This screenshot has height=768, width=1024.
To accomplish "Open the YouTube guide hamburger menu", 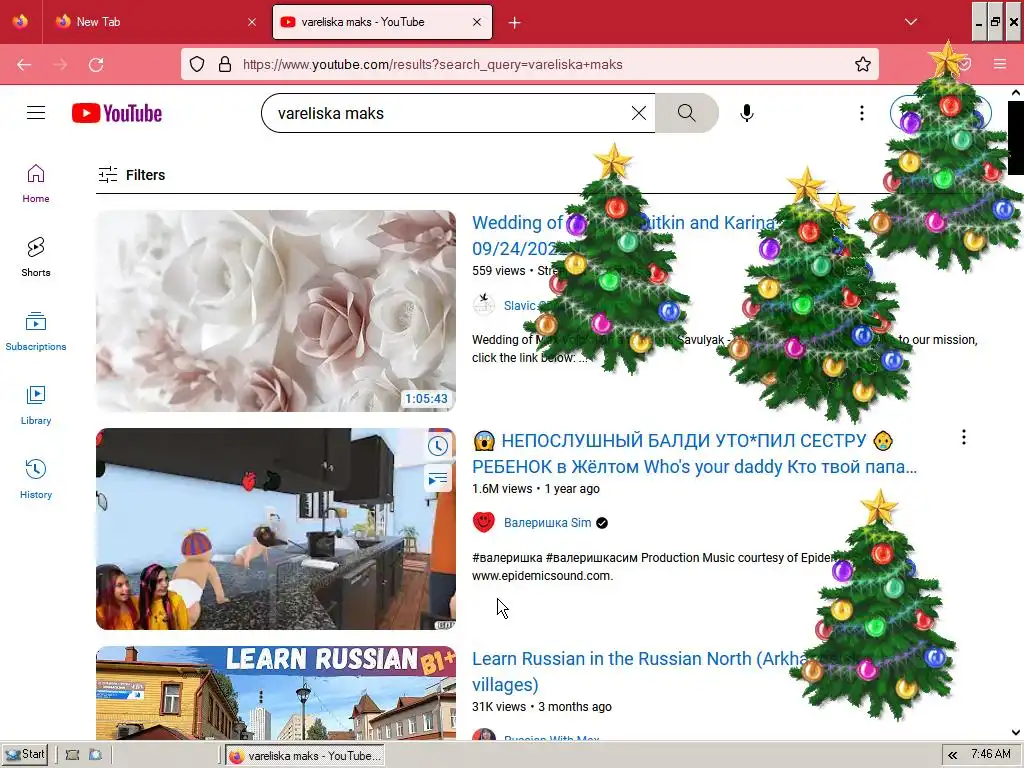I will (36, 113).
